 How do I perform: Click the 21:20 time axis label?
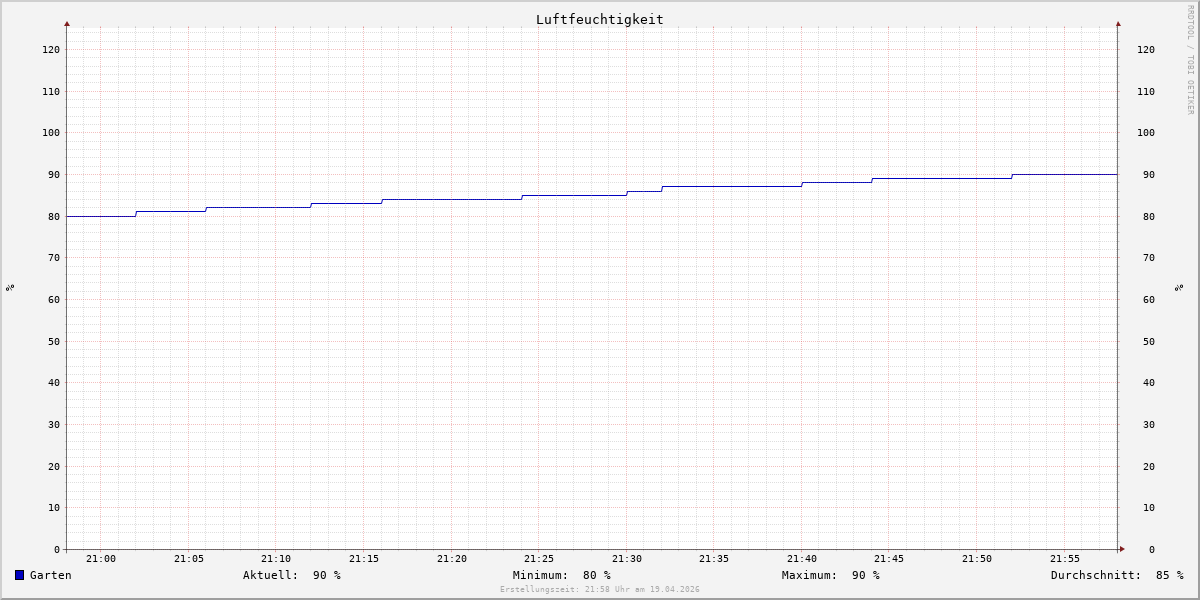tap(452, 559)
